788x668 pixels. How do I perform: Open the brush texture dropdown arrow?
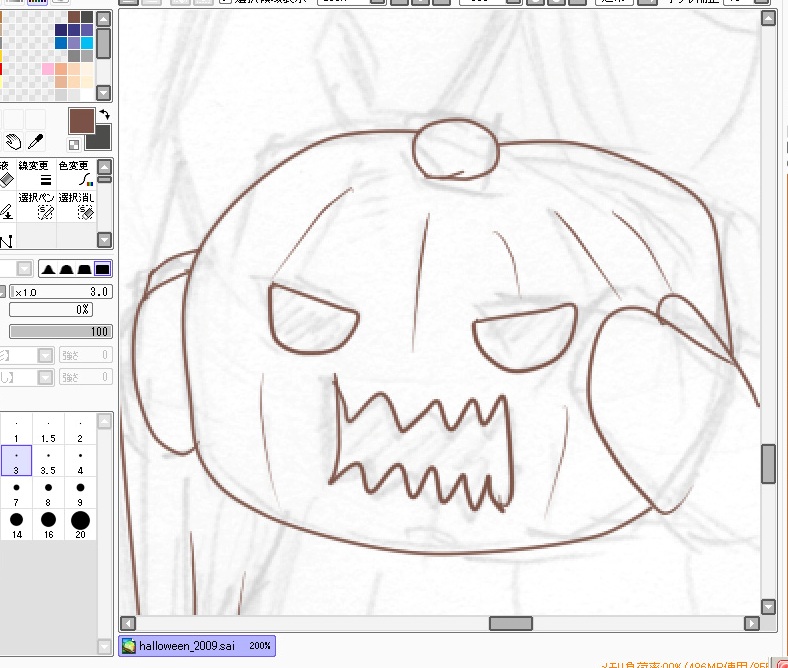tap(45, 377)
